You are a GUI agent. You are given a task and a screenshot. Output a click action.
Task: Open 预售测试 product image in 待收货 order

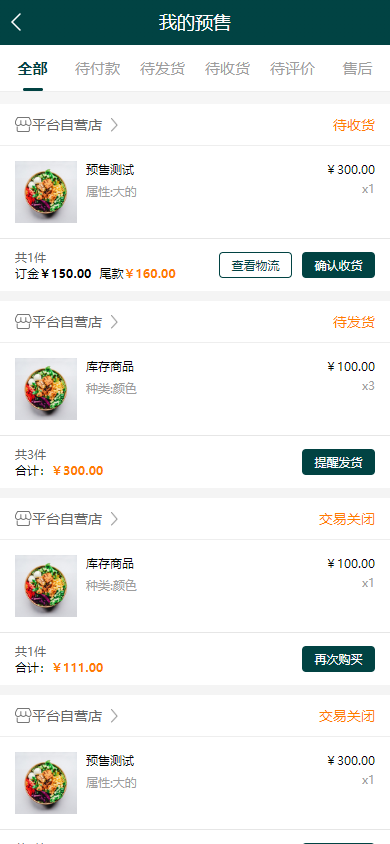(46, 192)
